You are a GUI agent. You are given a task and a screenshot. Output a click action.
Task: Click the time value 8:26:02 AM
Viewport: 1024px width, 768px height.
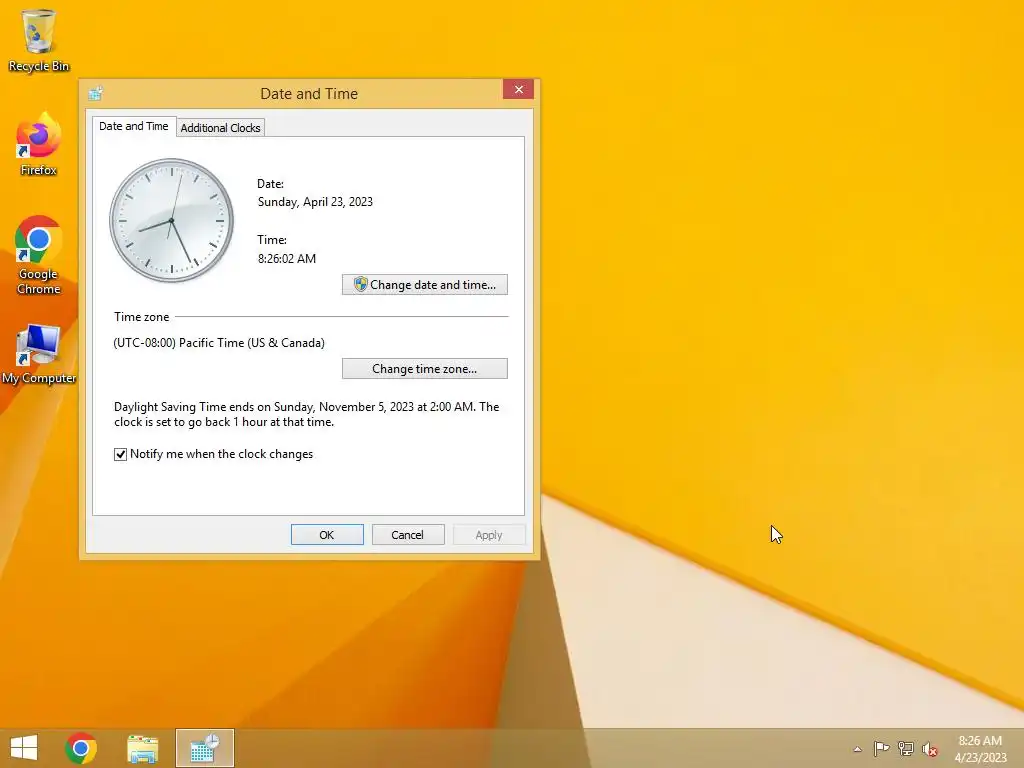(287, 259)
